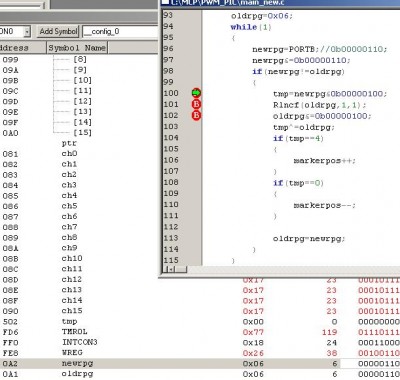Select the TMR0L watch row
The width and height of the screenshot is (400, 380).
pos(200,332)
